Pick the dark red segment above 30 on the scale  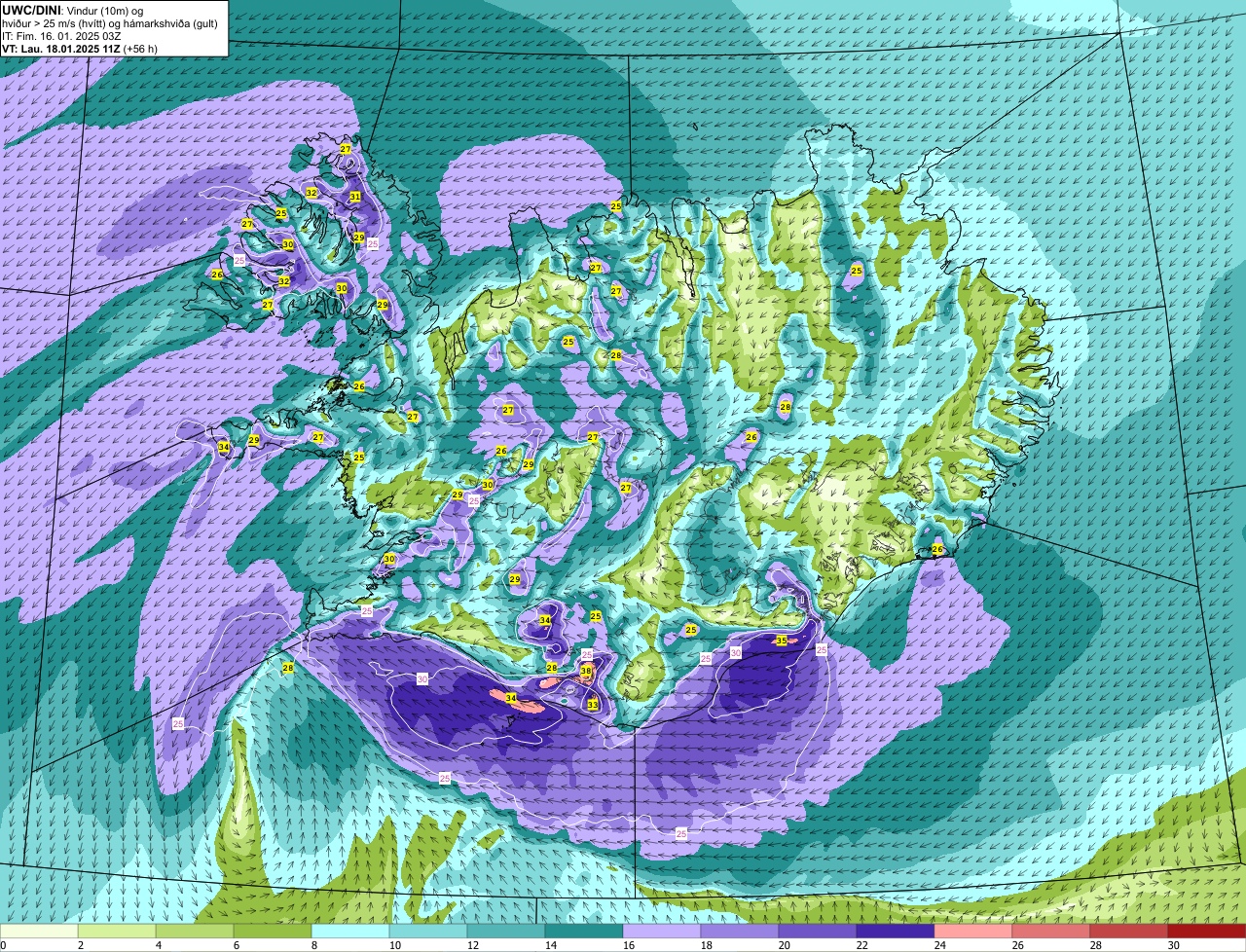[1207, 932]
